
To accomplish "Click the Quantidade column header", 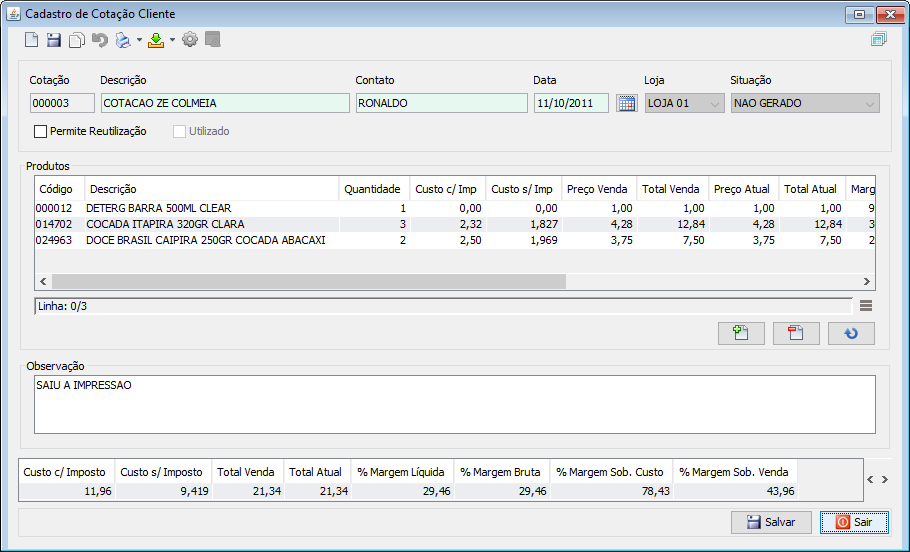I will click(374, 189).
